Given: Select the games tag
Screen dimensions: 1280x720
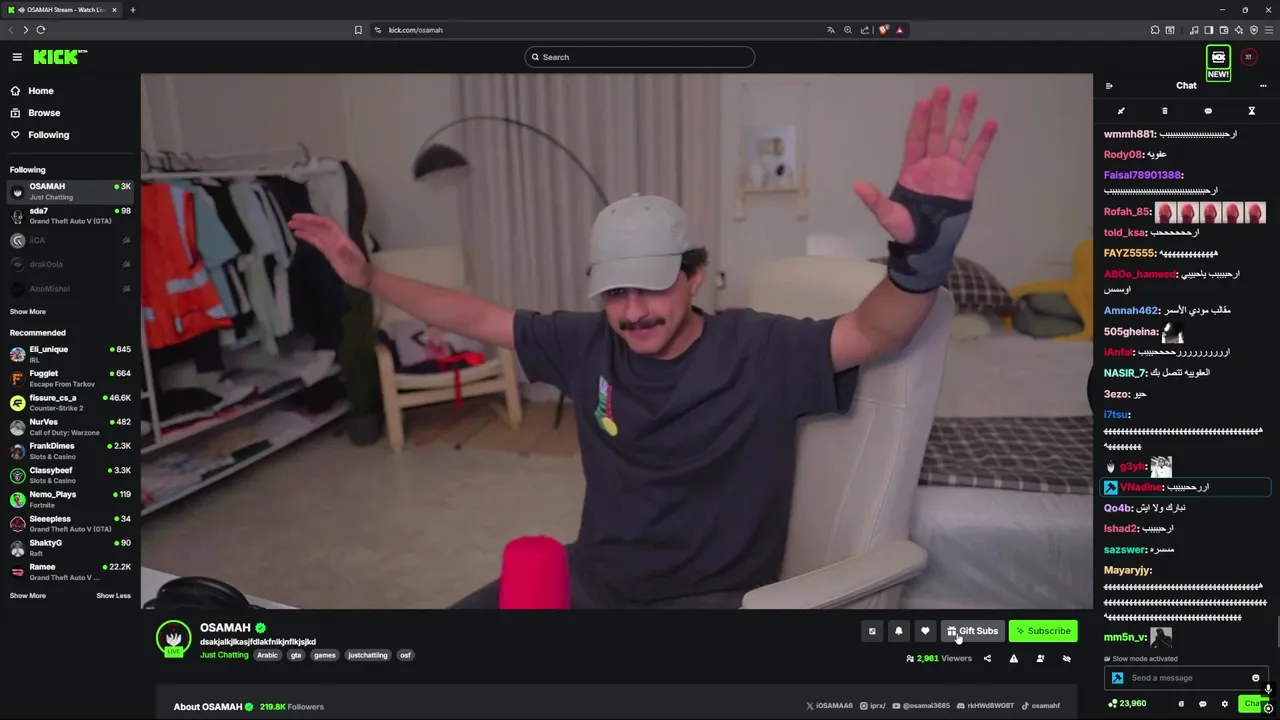Looking at the screenshot, I should pyautogui.click(x=325, y=655).
